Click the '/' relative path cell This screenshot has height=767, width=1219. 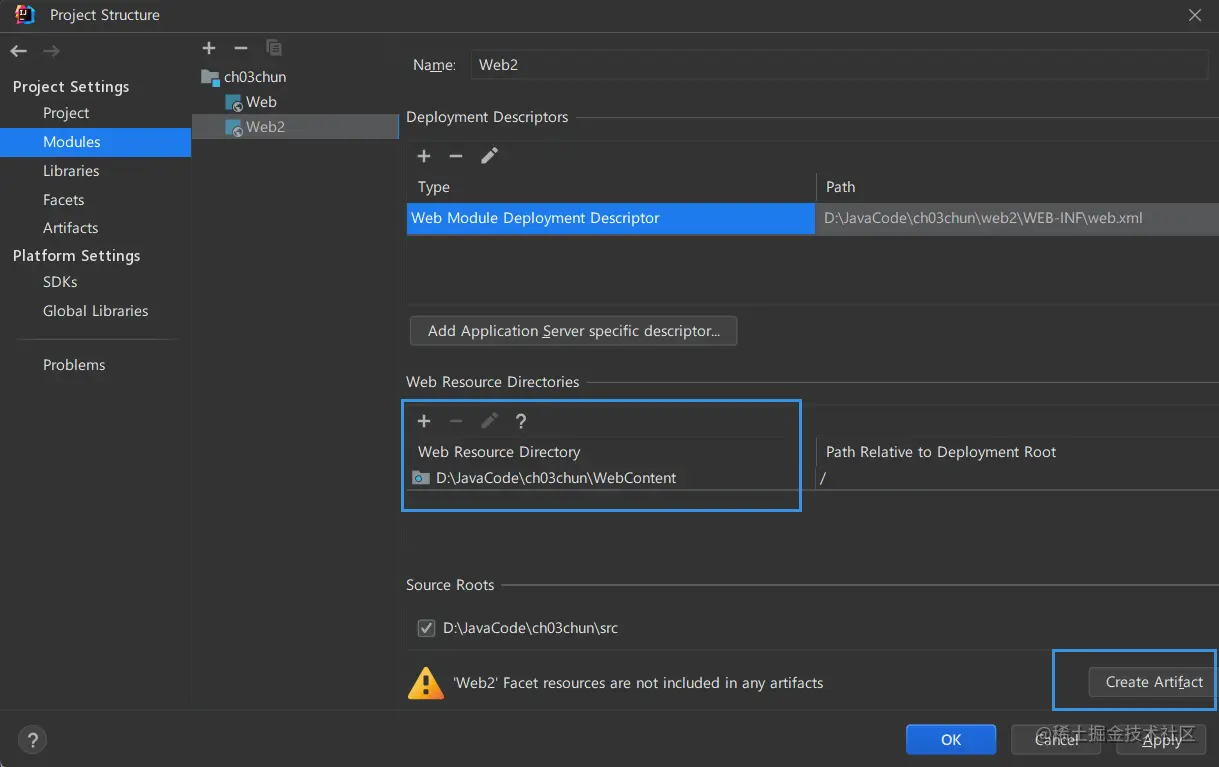click(1017, 478)
